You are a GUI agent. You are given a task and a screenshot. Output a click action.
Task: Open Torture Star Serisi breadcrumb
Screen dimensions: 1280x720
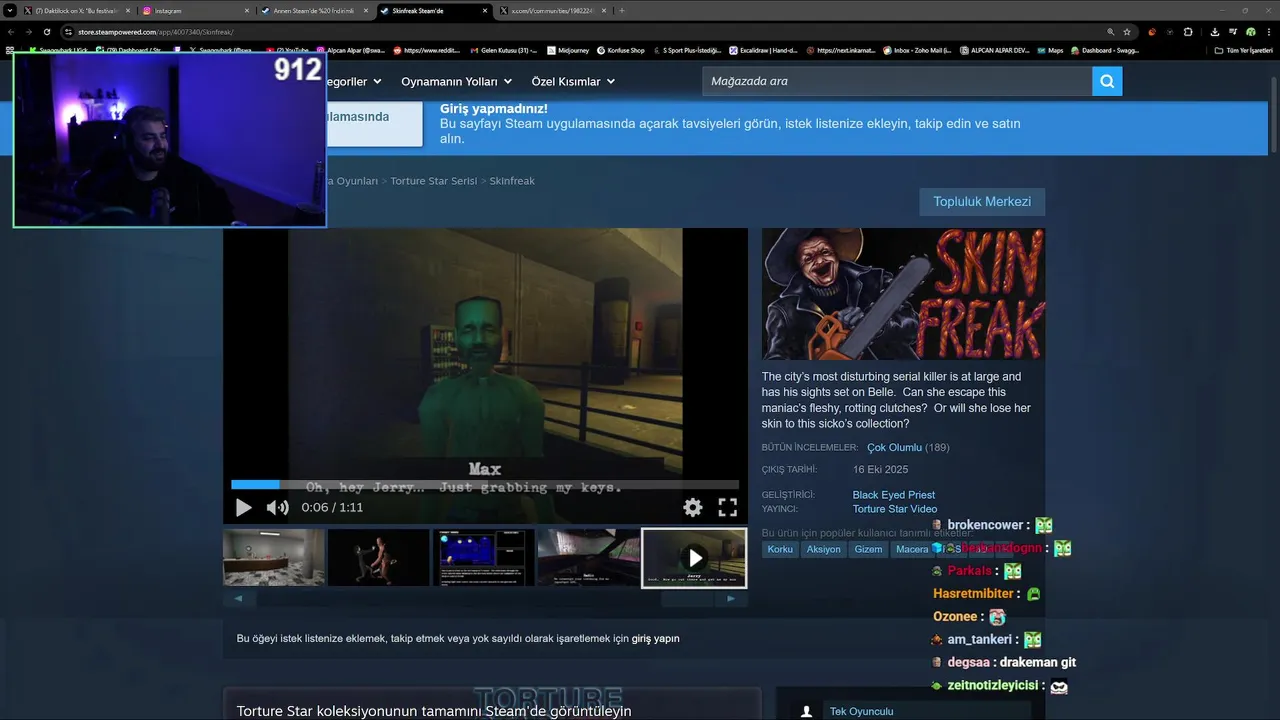434,181
